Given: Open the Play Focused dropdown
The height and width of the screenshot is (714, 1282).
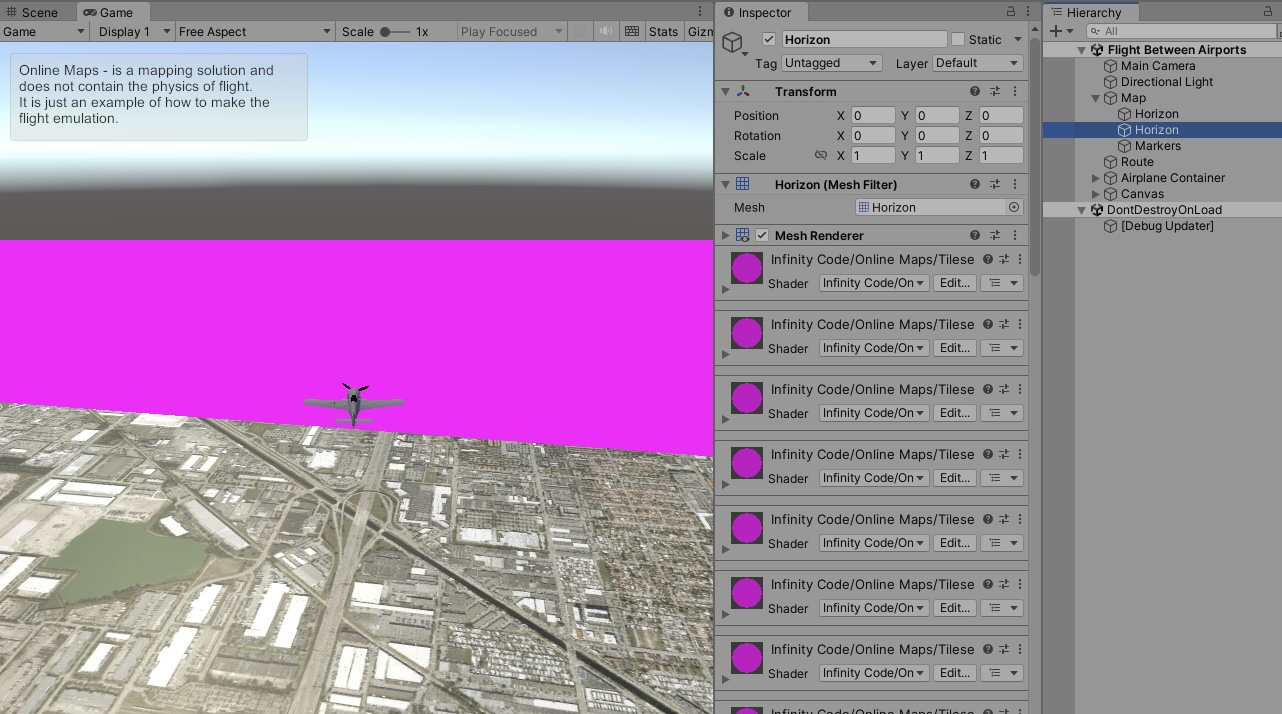Looking at the screenshot, I should point(511,31).
